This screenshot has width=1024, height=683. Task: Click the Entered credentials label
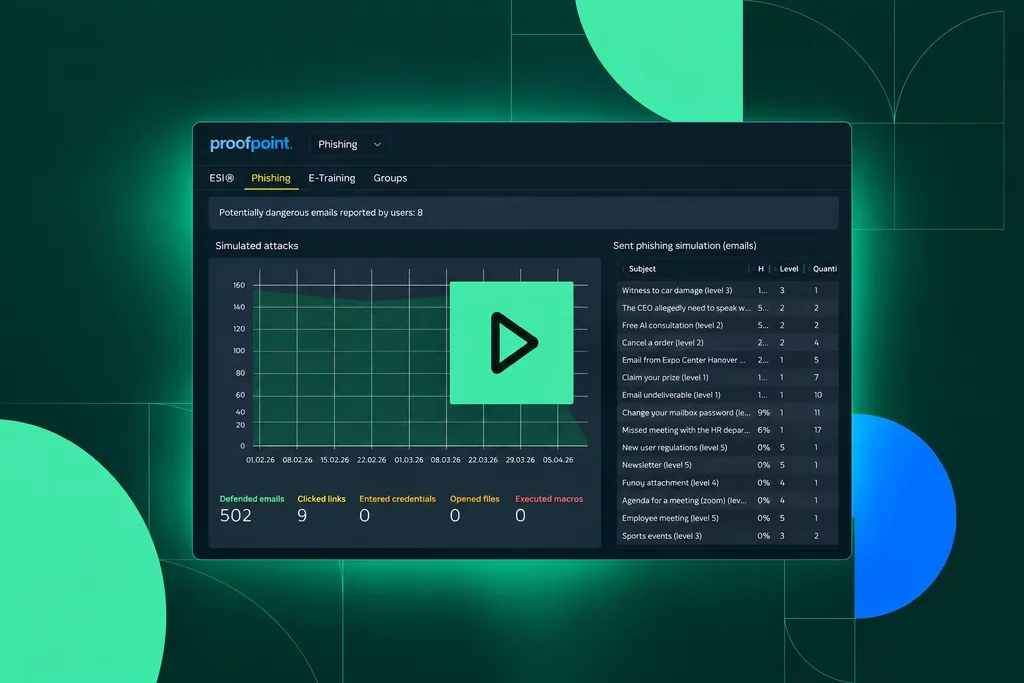point(397,499)
